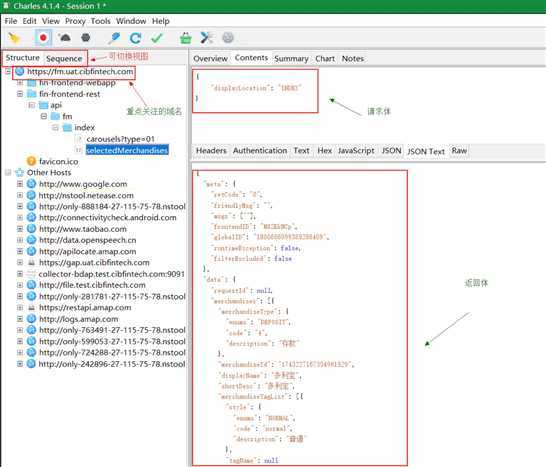Image resolution: width=546 pixels, height=467 pixels.
Task: Open the grey Settings gear icon
Action: [x=228, y=38]
